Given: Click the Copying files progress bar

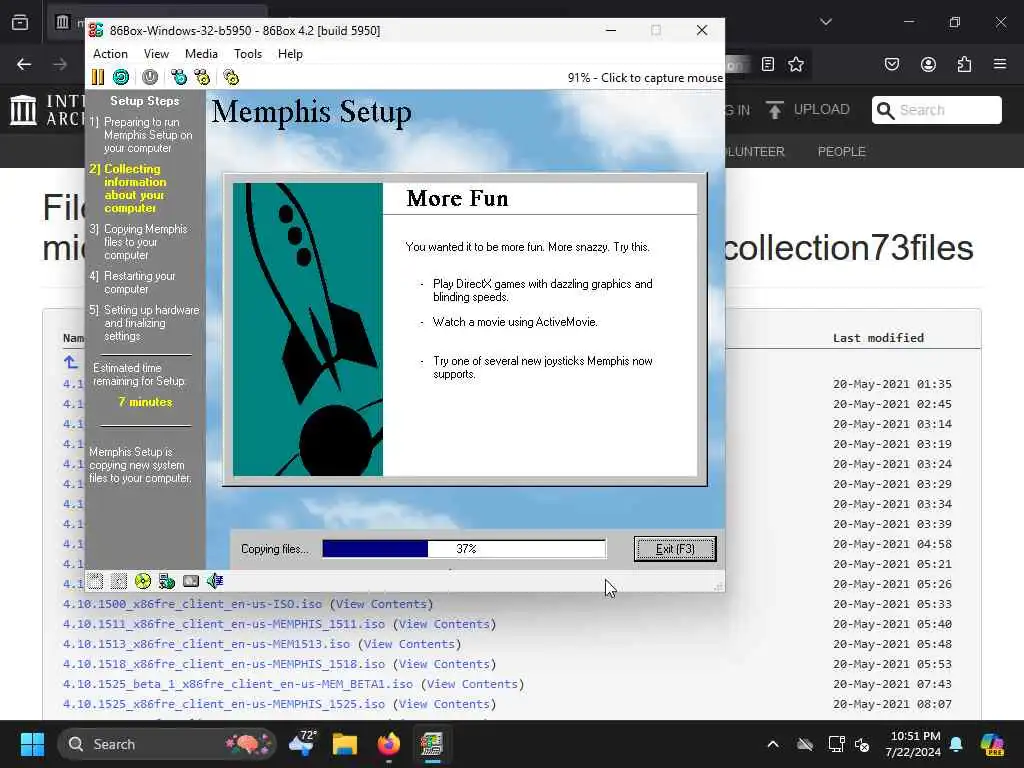Looking at the screenshot, I should coord(464,549).
